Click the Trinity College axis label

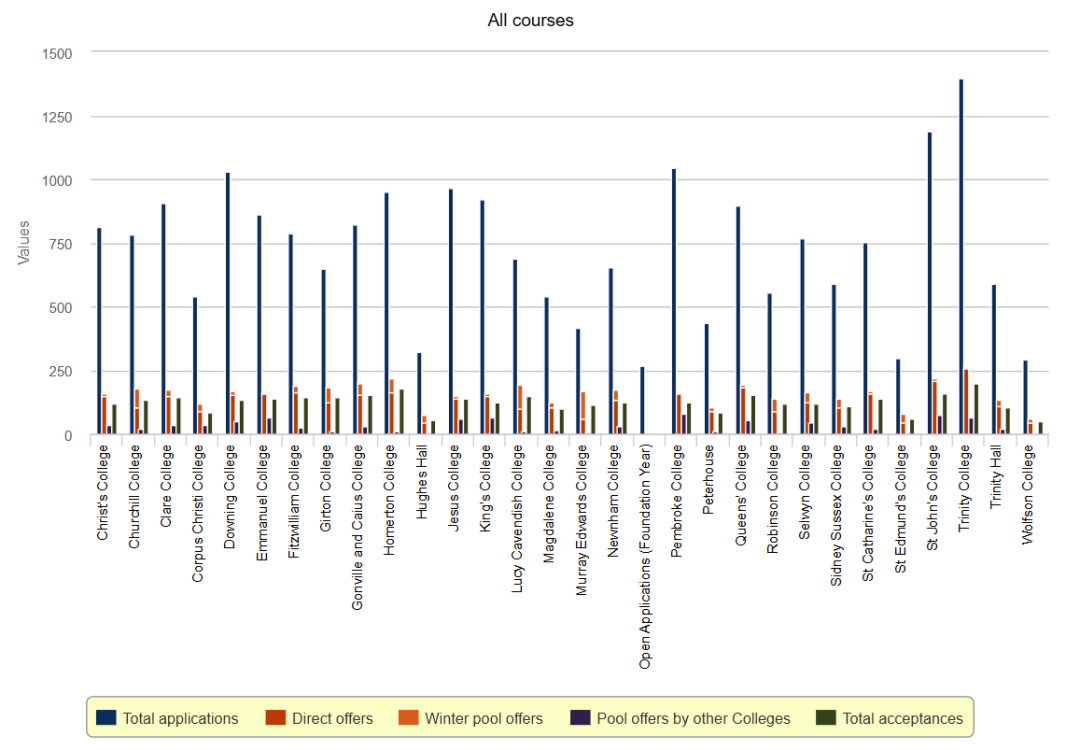tap(964, 488)
